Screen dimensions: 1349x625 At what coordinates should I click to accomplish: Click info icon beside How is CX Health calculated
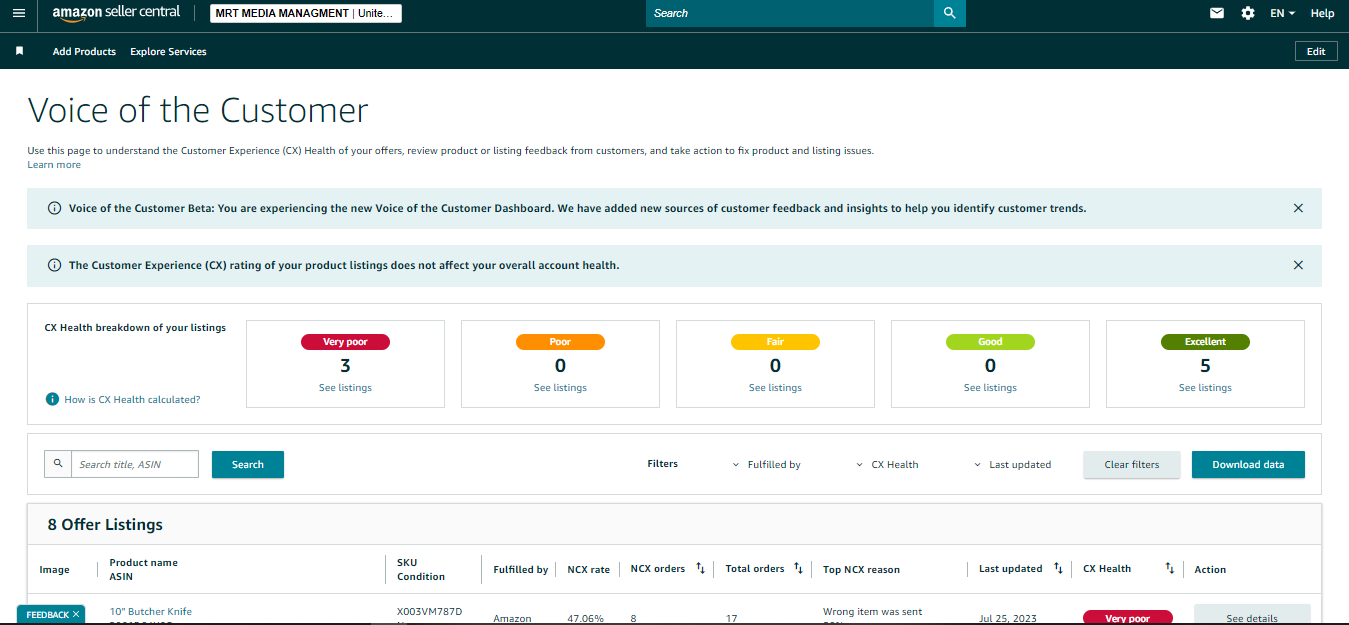click(52, 399)
